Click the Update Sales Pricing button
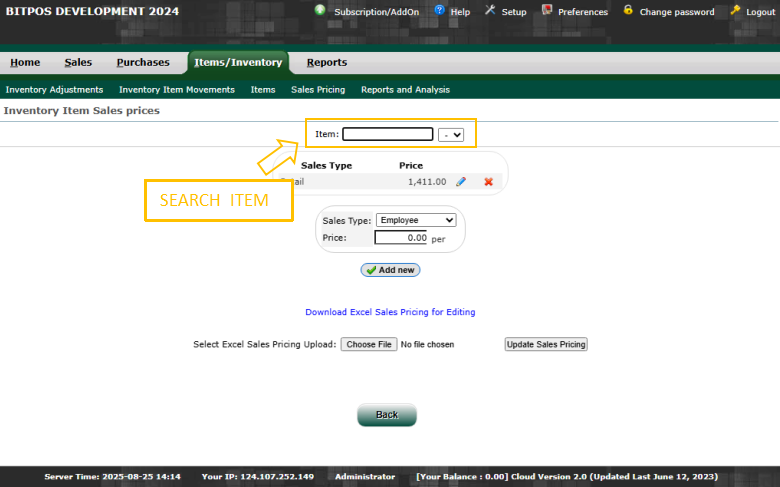Screen dimensions: 780x487 [x=546, y=344]
